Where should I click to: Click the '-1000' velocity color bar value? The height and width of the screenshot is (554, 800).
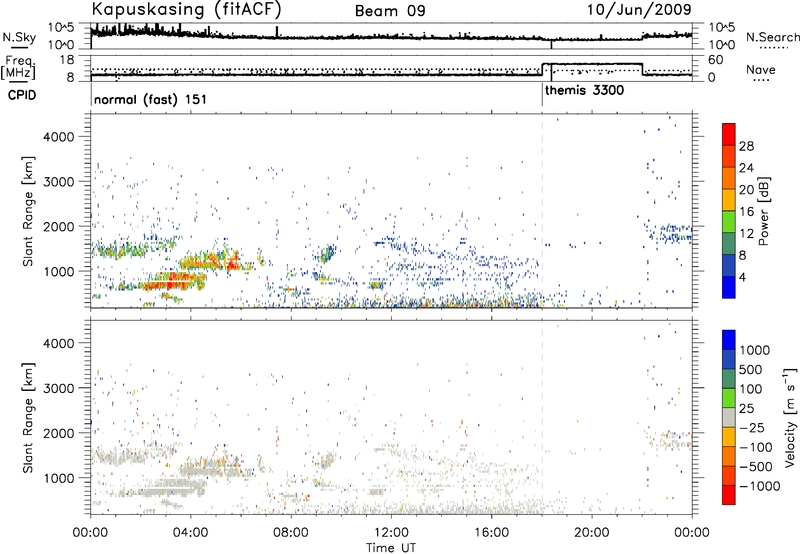coord(759,486)
